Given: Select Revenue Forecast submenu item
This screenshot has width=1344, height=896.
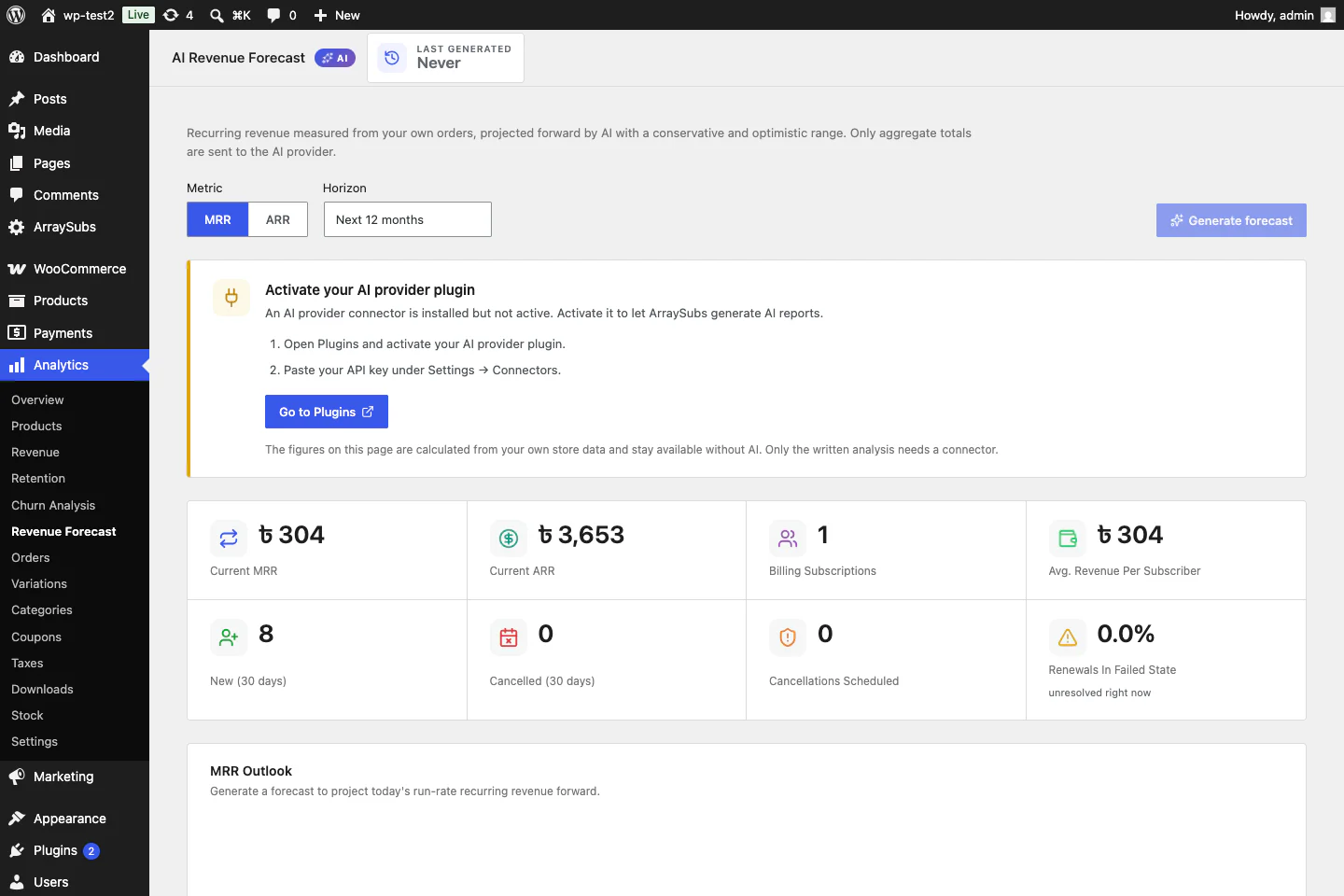Looking at the screenshot, I should (x=63, y=531).
